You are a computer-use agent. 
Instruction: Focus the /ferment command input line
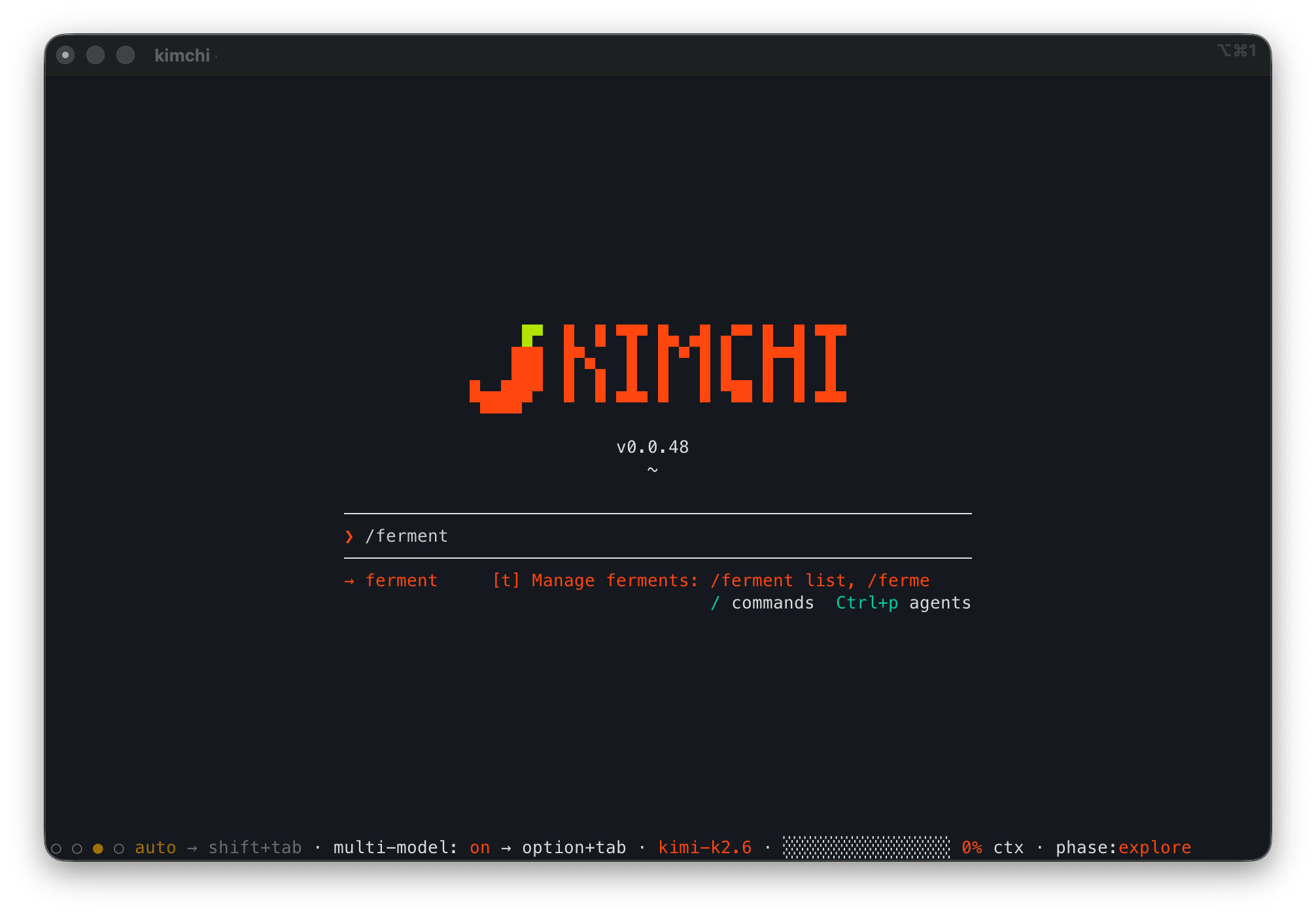pos(658,536)
